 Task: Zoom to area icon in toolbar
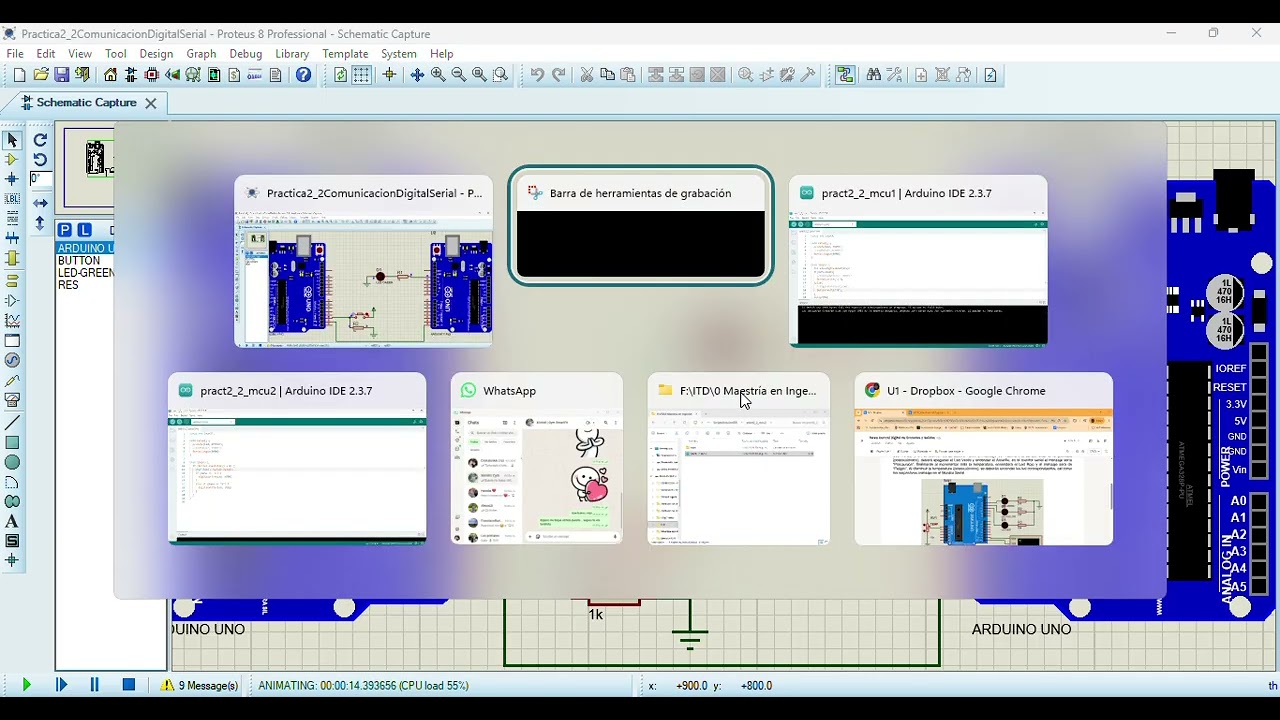(501, 75)
